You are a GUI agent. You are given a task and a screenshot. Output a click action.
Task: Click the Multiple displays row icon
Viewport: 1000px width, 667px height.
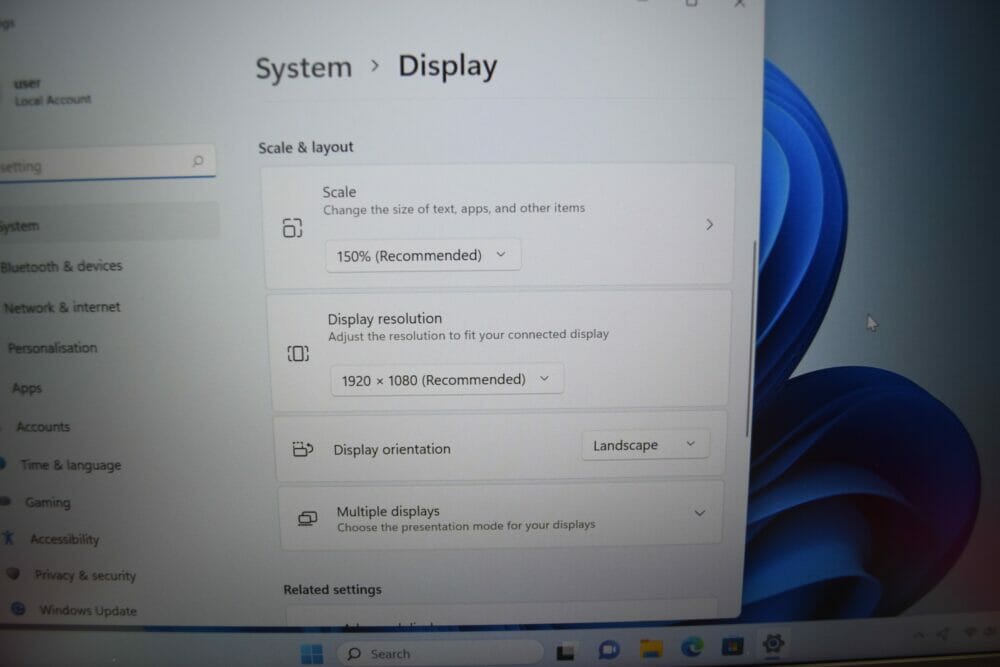pyautogui.click(x=307, y=519)
